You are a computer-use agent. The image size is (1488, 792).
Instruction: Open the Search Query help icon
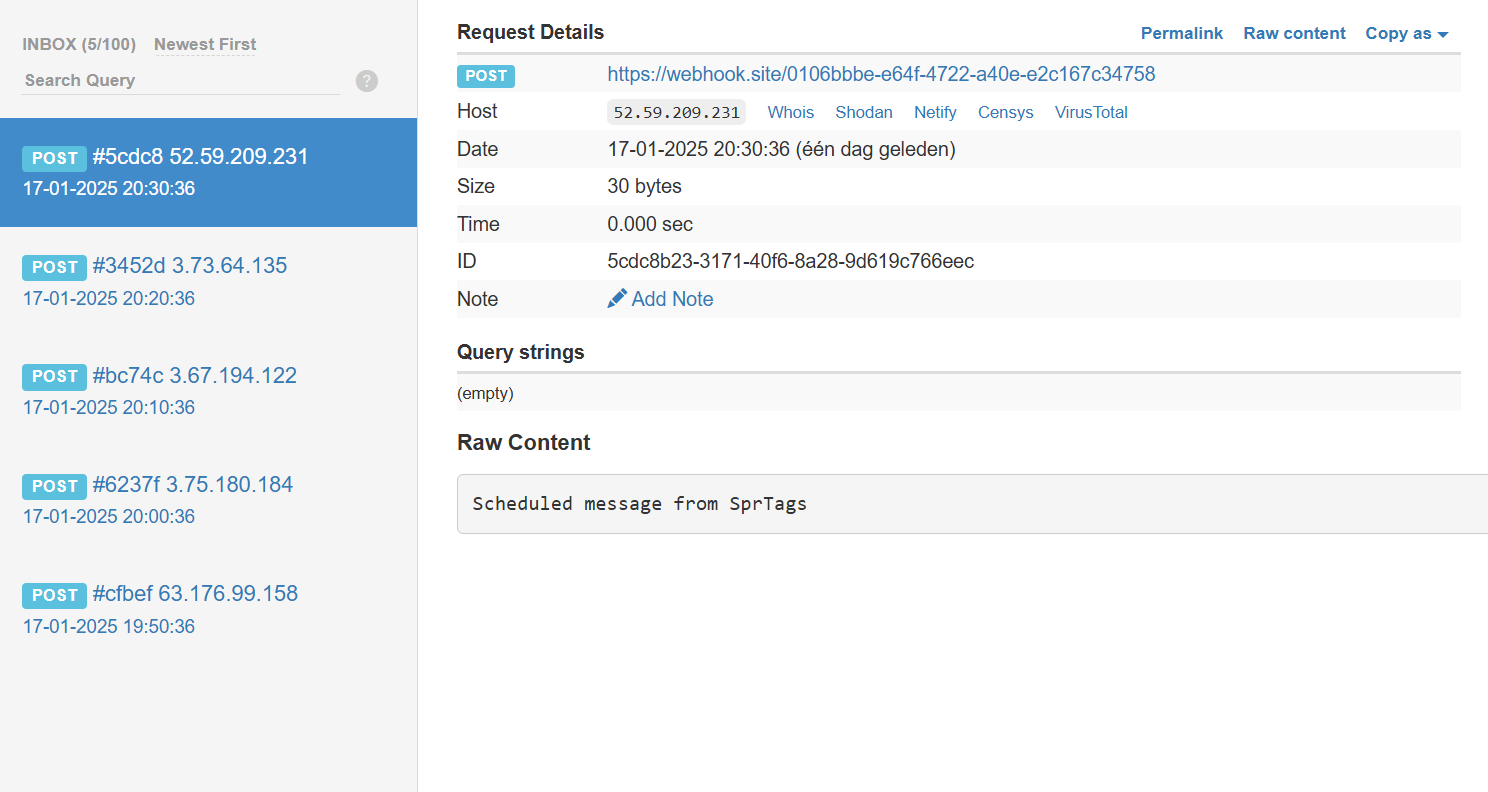coord(366,81)
